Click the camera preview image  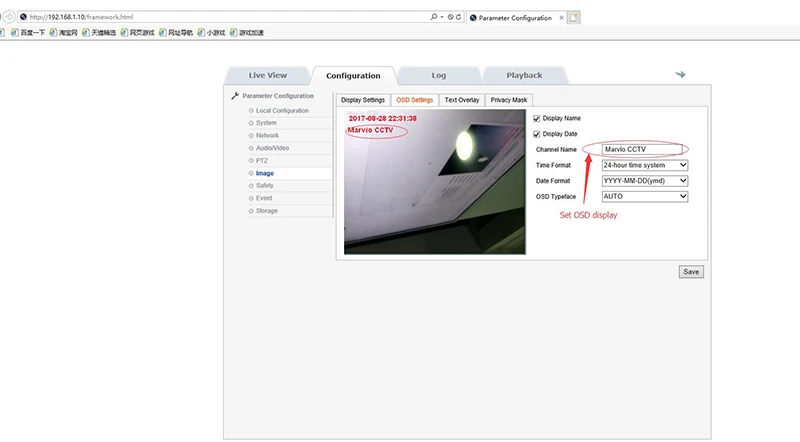point(435,182)
